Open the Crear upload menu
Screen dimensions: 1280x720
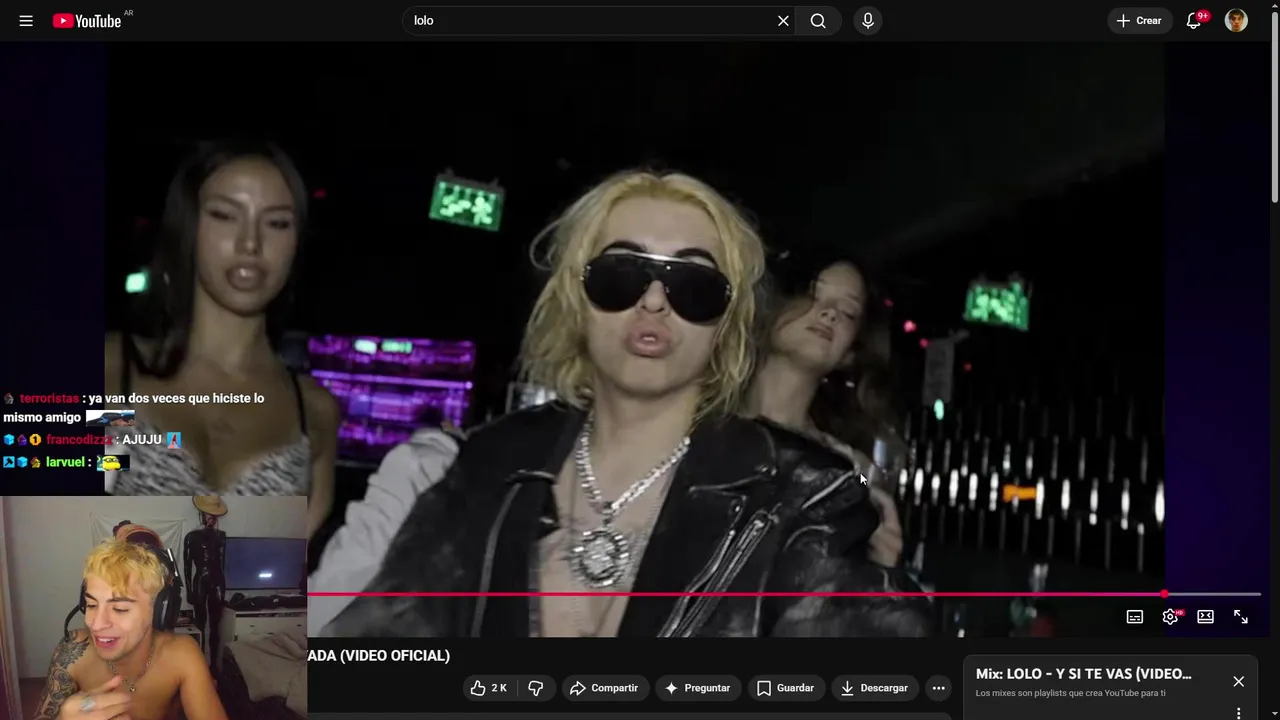[1139, 21]
